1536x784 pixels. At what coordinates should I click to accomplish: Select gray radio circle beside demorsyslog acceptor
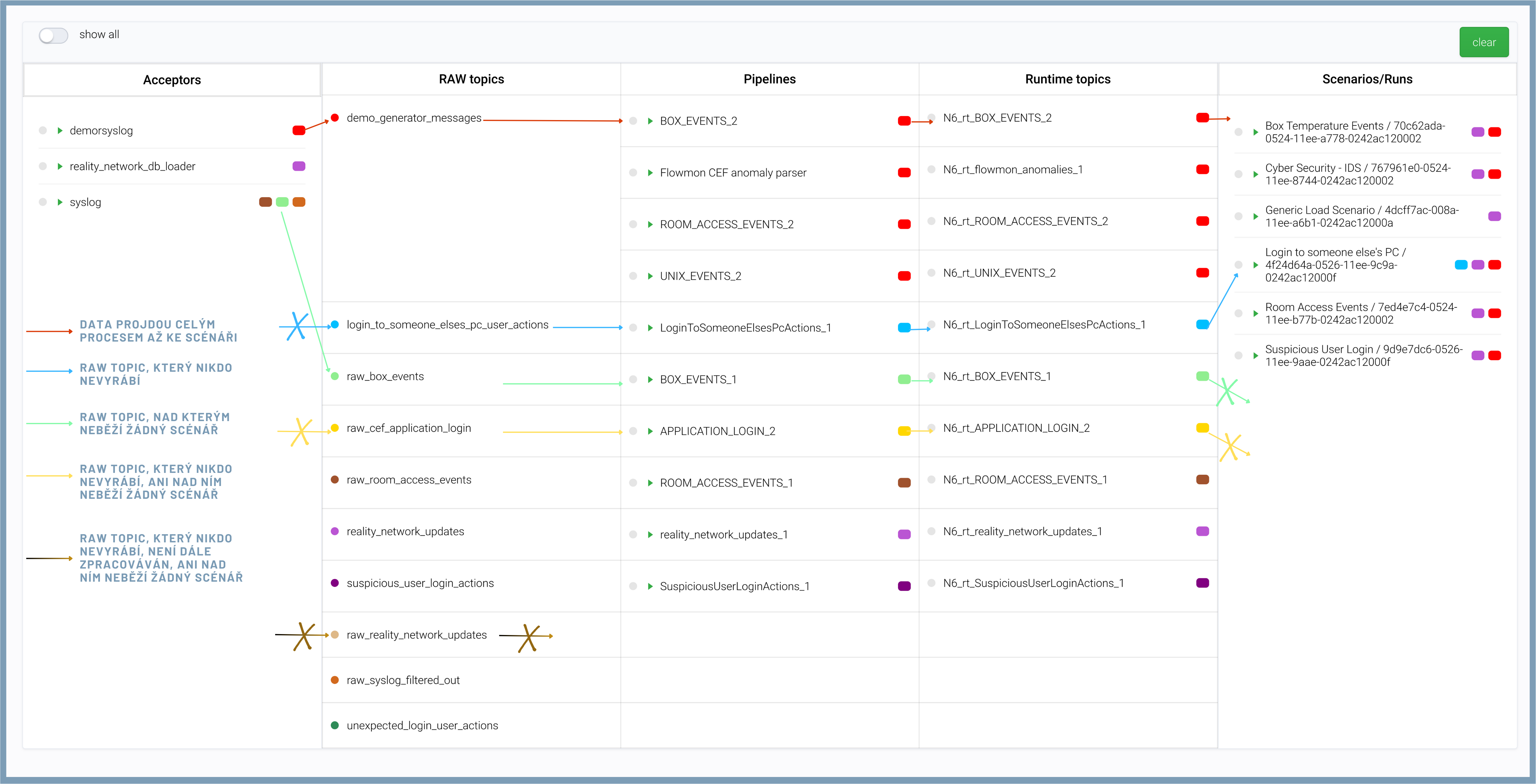click(43, 131)
